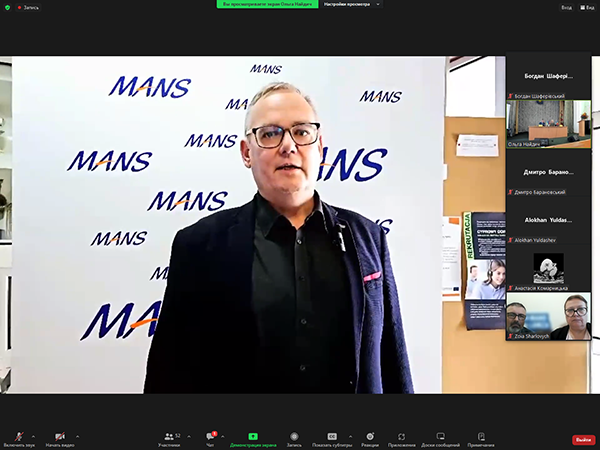
Task: Start camera with Начать видео icon
Action: (x=60, y=439)
